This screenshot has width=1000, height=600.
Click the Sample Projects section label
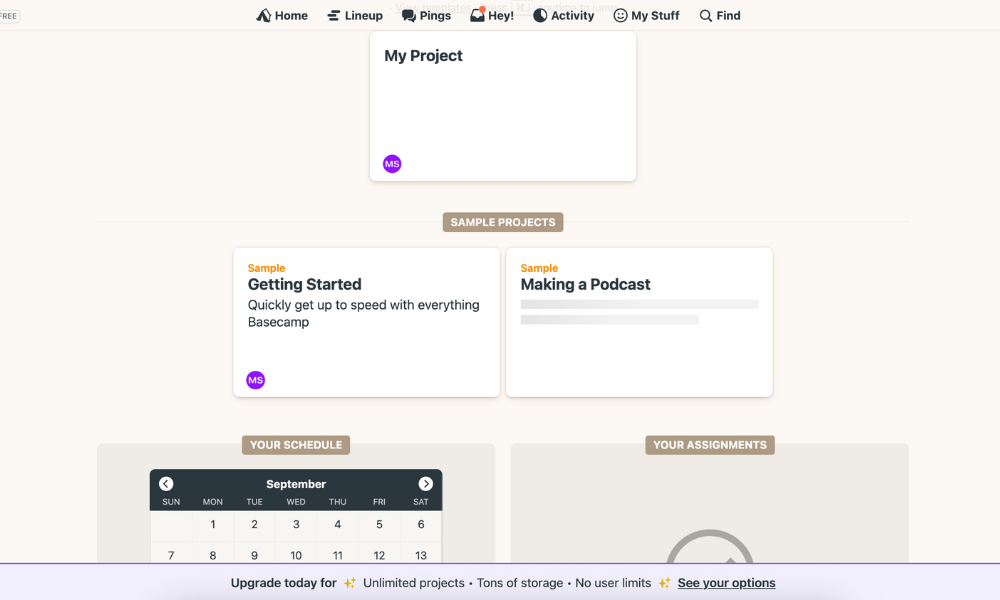[x=503, y=222]
